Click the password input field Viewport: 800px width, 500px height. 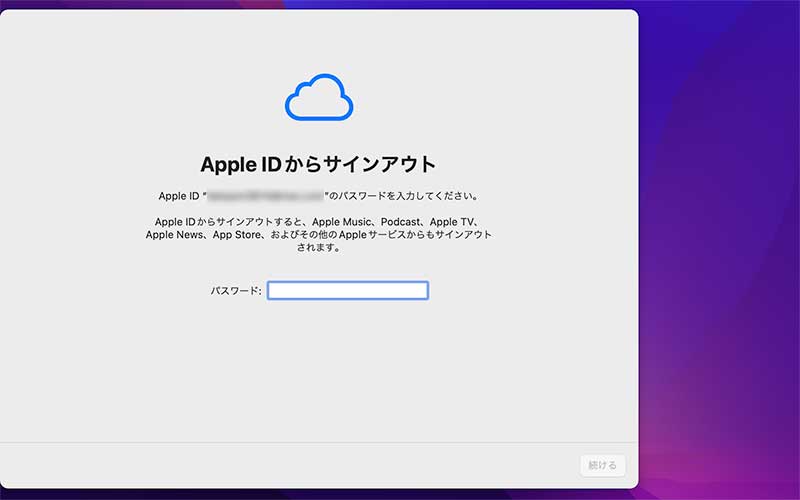(348, 290)
